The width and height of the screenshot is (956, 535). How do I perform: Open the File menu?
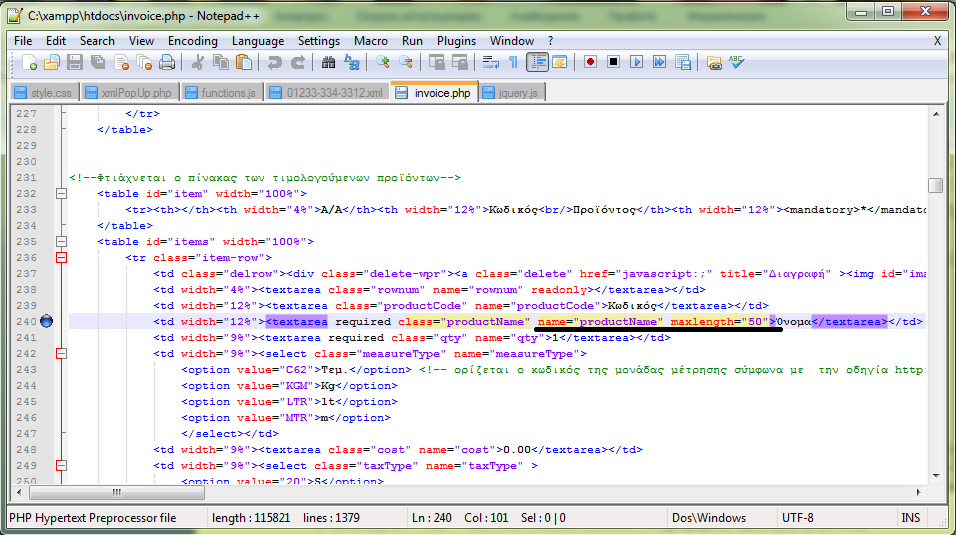(x=23, y=41)
